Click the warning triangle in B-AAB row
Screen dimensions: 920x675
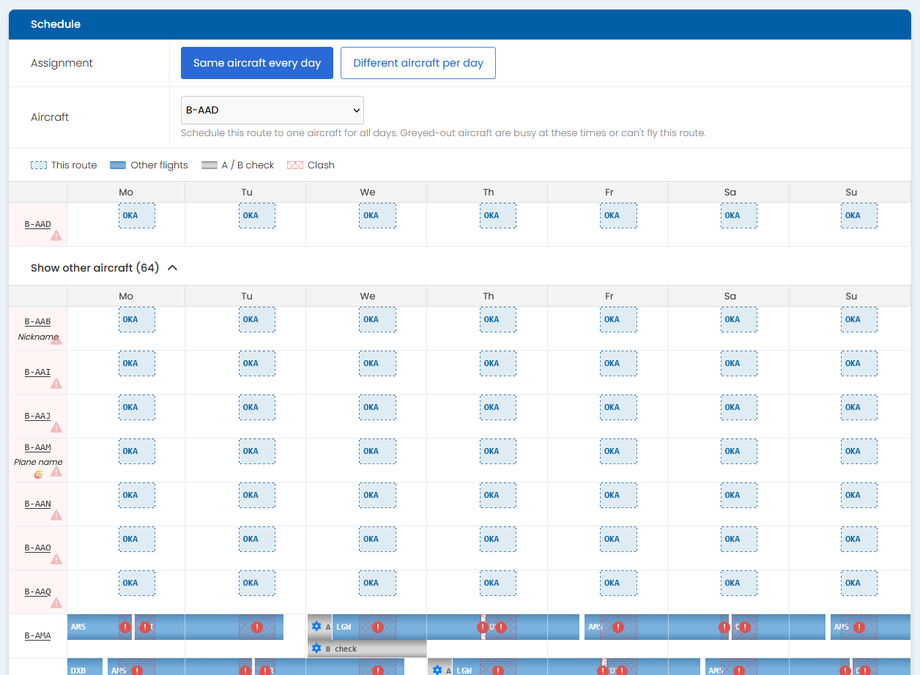coord(56,339)
